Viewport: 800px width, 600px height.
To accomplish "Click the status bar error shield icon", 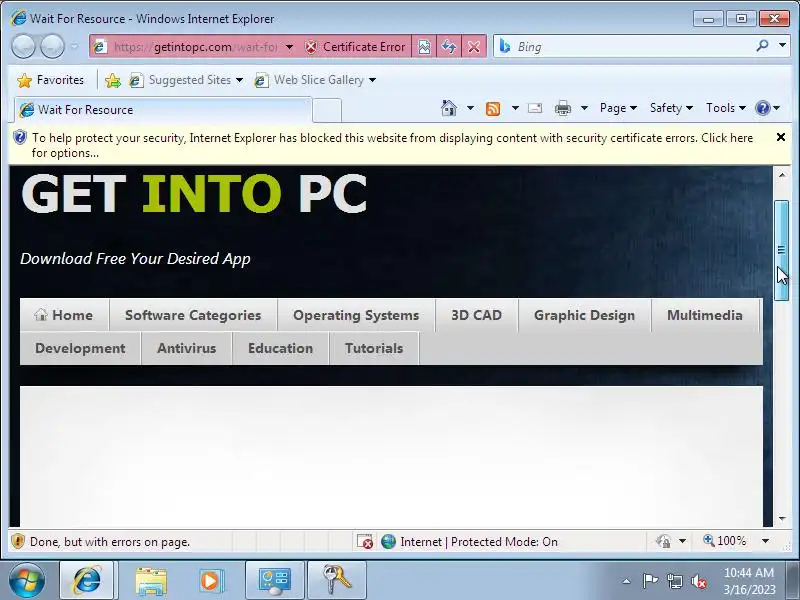I will point(18,541).
